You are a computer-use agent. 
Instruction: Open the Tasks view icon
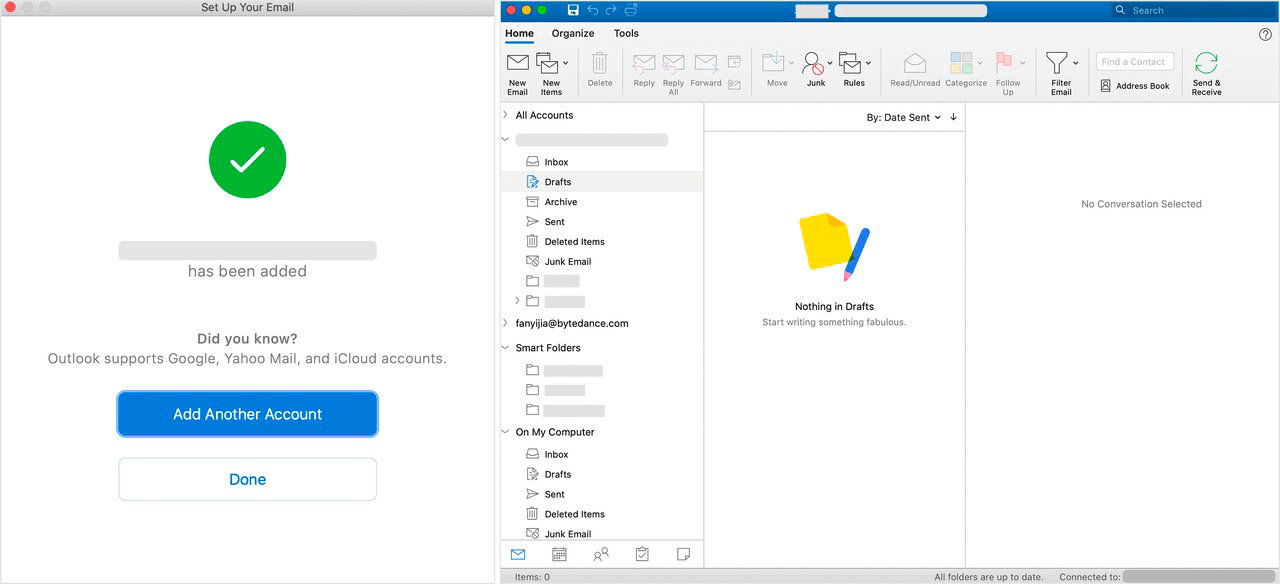tap(641, 553)
